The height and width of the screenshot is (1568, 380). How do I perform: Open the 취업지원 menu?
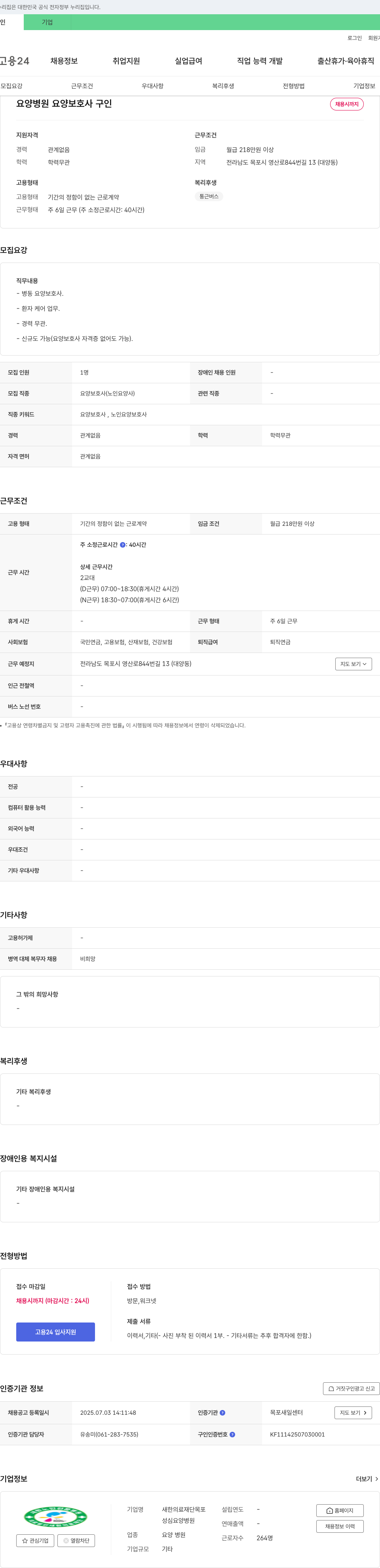(x=126, y=61)
